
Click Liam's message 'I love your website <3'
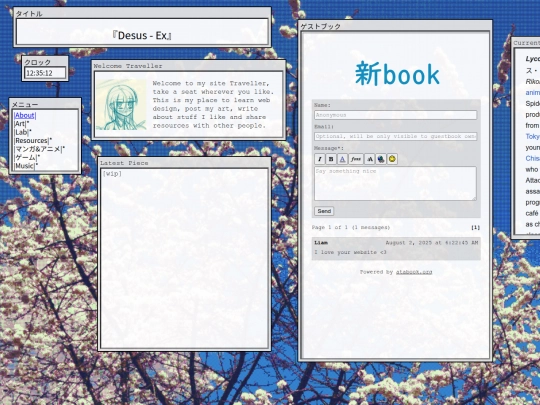[x=350, y=252]
